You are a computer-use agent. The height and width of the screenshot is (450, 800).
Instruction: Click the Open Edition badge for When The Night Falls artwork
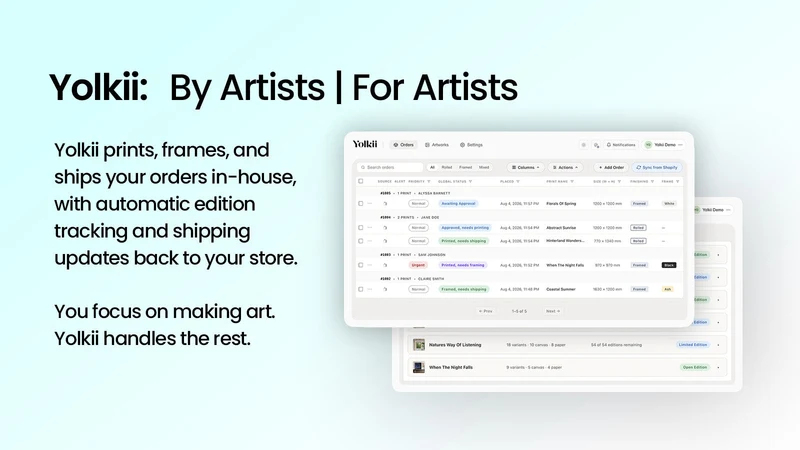coord(695,367)
